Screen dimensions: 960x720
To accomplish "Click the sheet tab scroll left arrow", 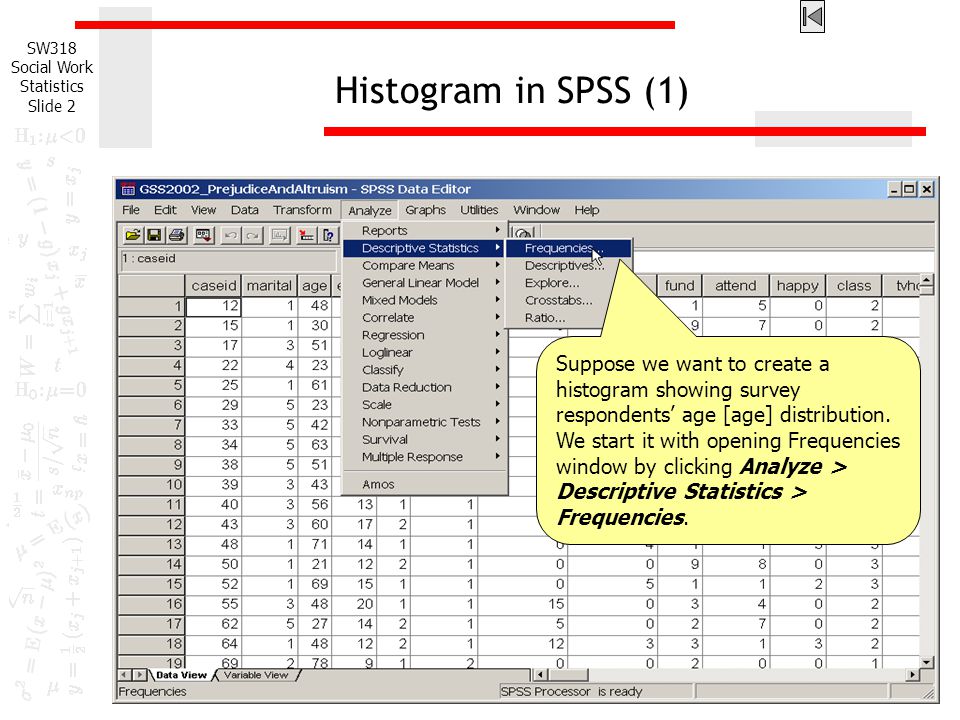I will pyautogui.click(x=125, y=675).
